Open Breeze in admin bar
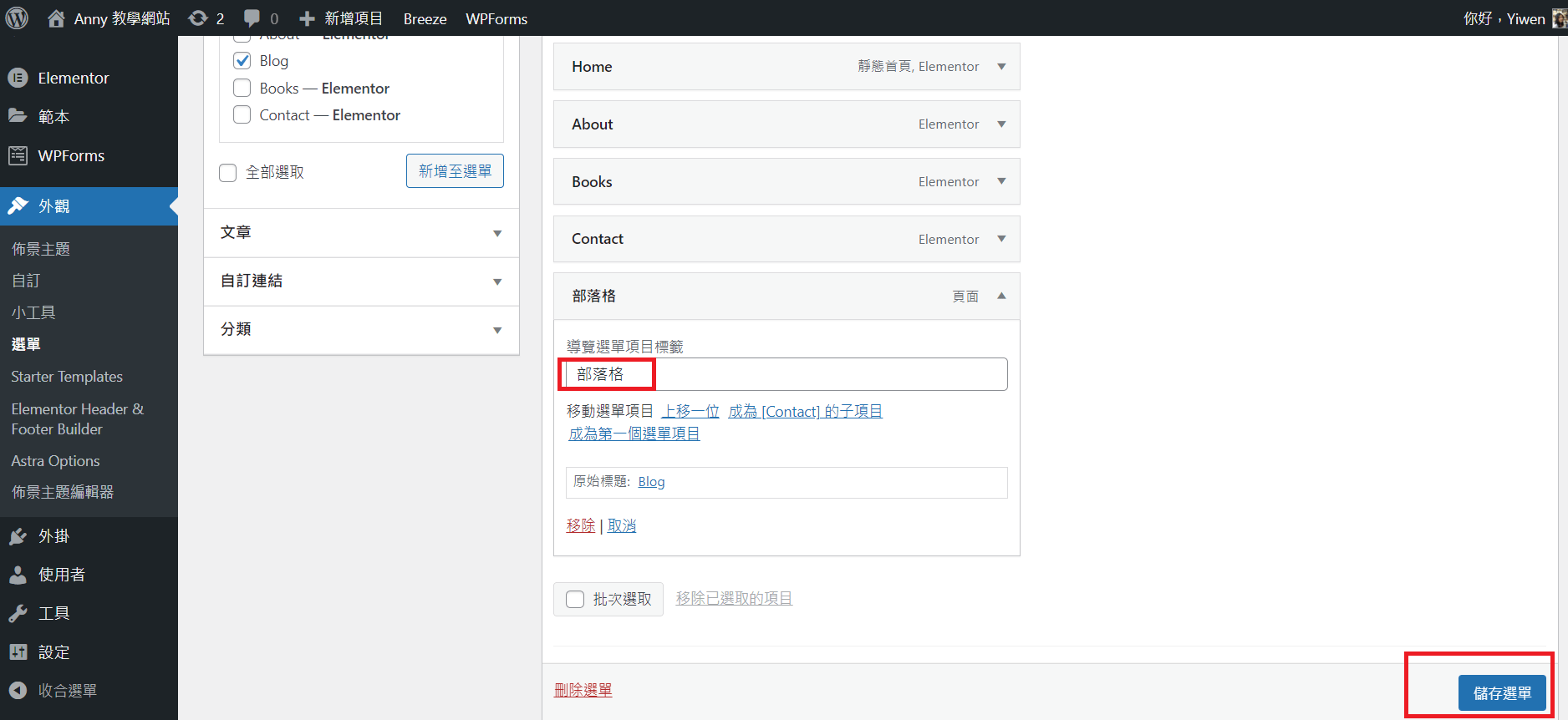Screen dimensions: 1568x720 coord(425,18)
